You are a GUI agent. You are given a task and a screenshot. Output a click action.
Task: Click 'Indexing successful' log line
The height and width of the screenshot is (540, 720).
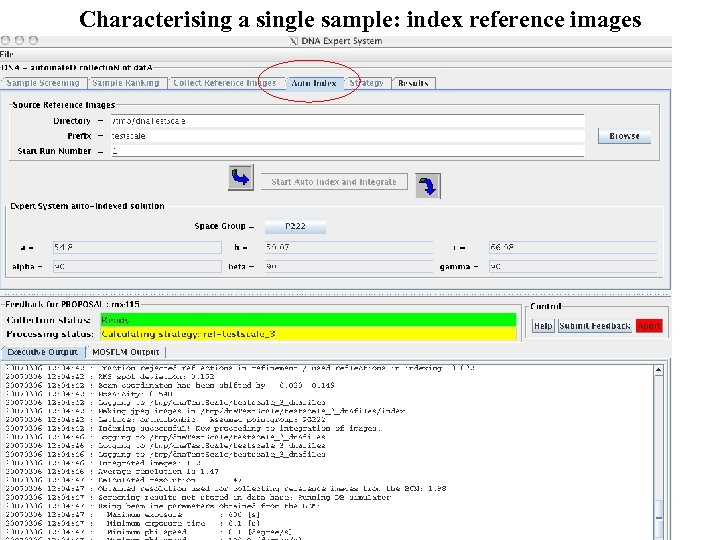pyautogui.click(x=240, y=428)
